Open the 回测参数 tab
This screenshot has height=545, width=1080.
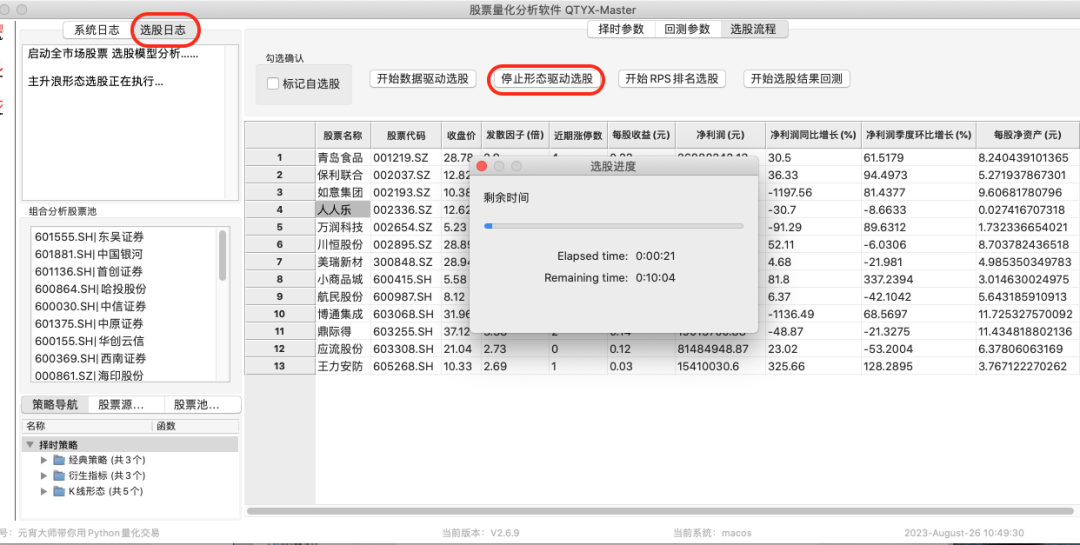point(687,29)
